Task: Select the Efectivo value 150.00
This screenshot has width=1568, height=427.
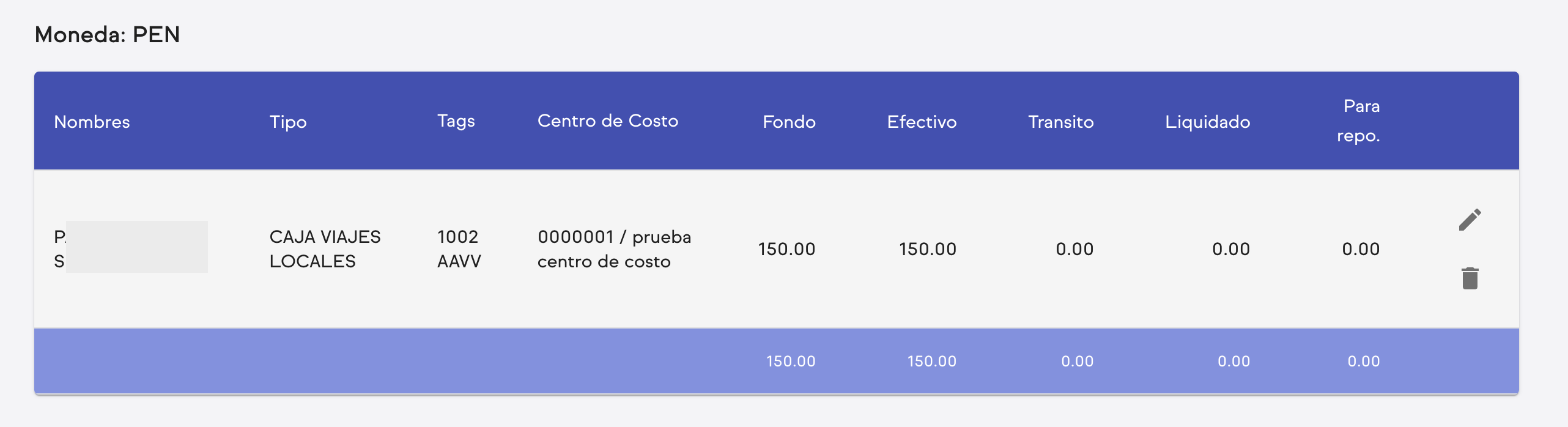Action: coord(927,249)
